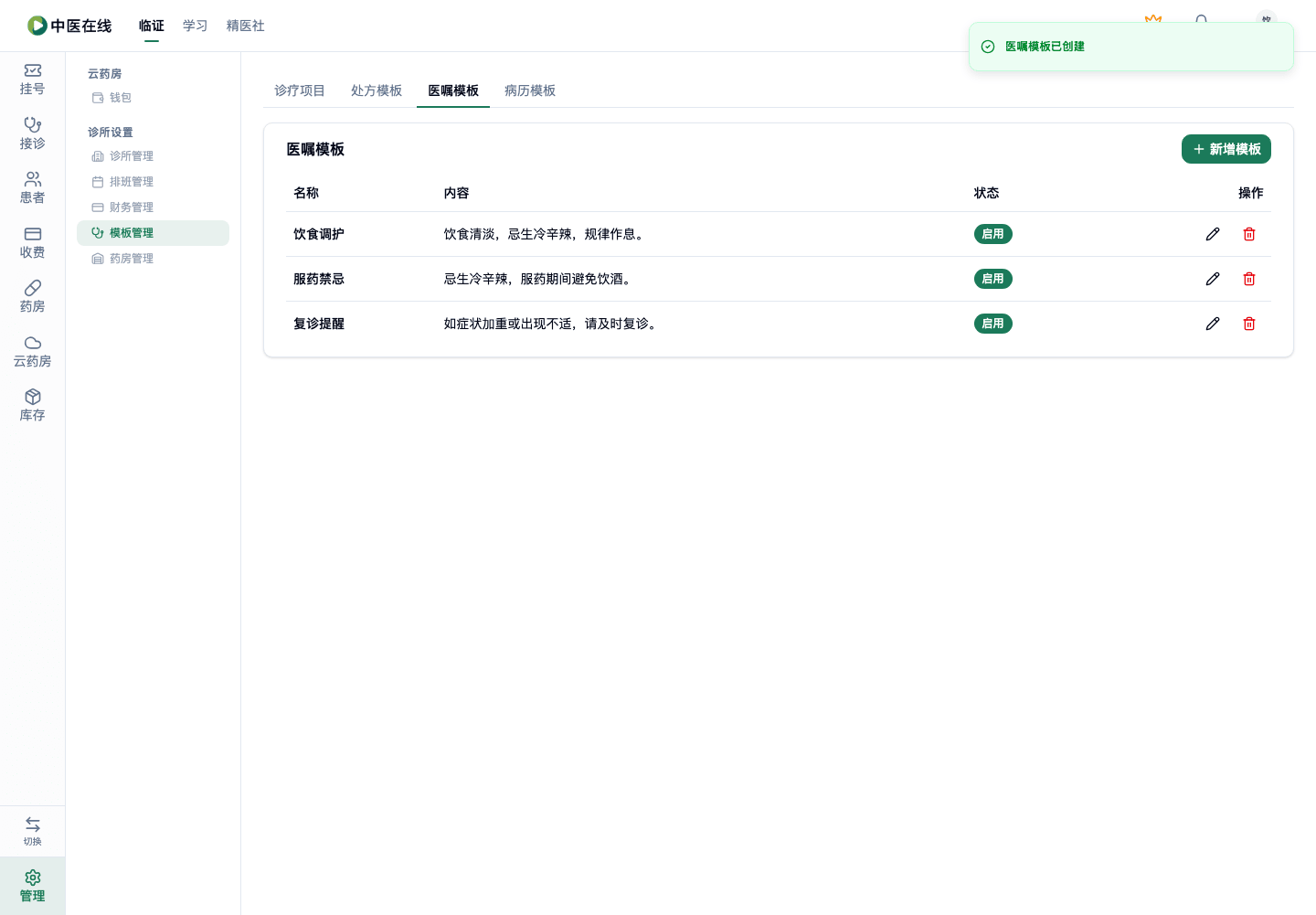Edit the 服药禁忌 template with pencil icon
This screenshot has height=915, width=1316.
(1213, 279)
